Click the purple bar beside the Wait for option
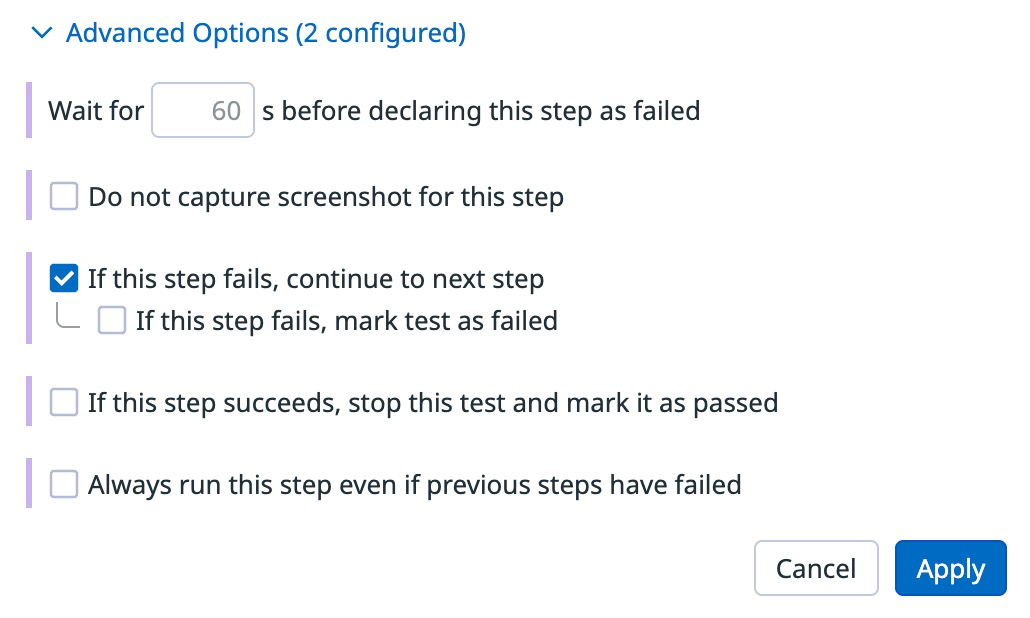The width and height of the screenshot is (1030, 618). 30,110
